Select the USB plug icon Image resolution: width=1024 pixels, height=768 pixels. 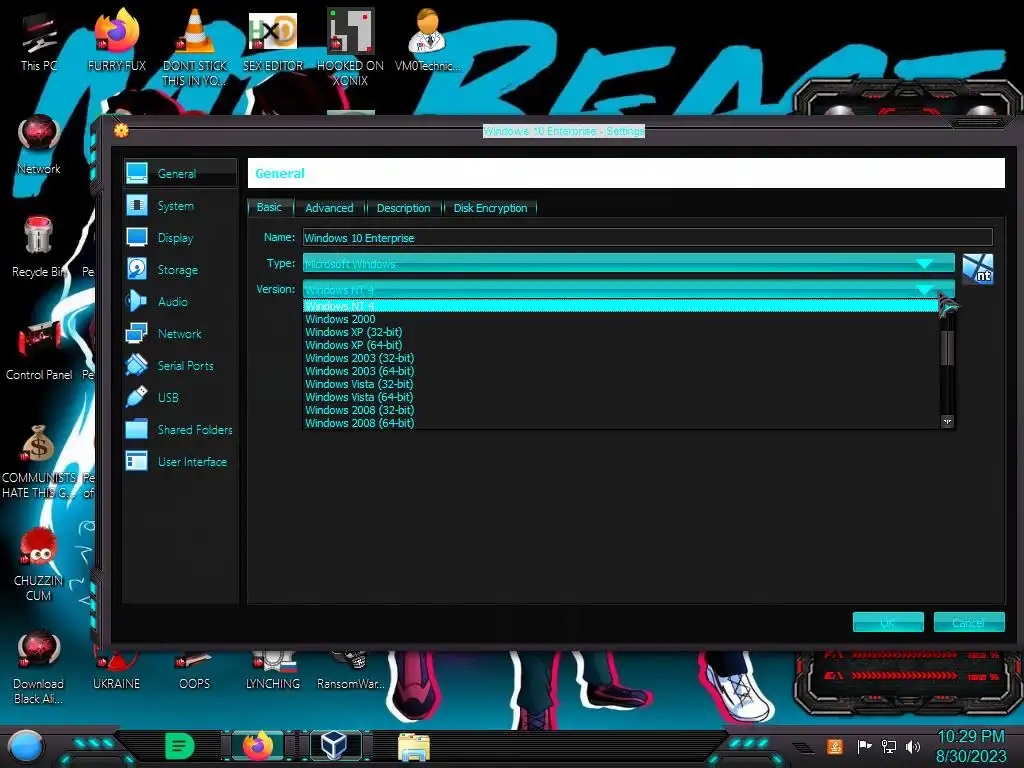coord(137,397)
